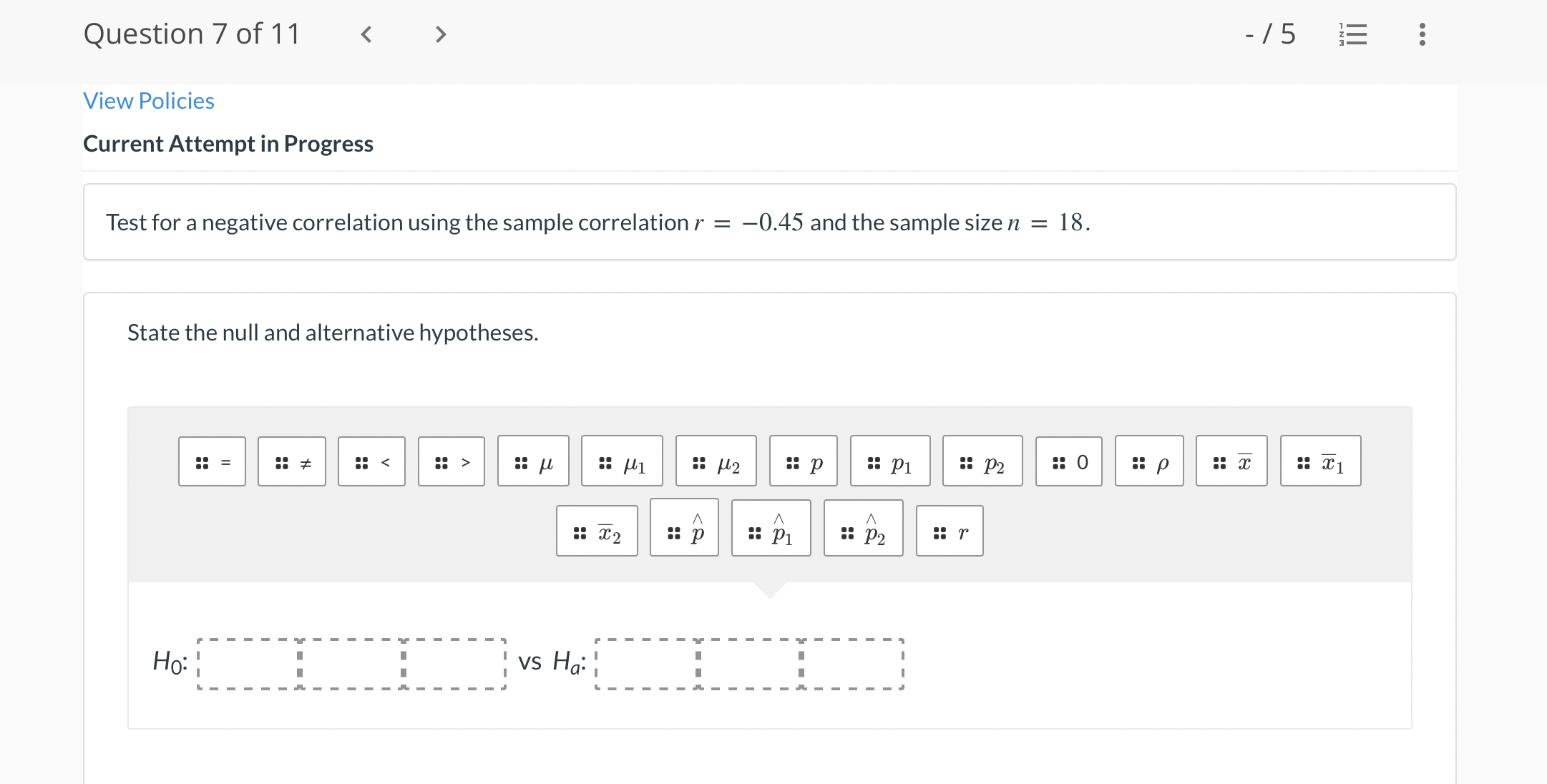Select the p₁ tile

click(890, 461)
